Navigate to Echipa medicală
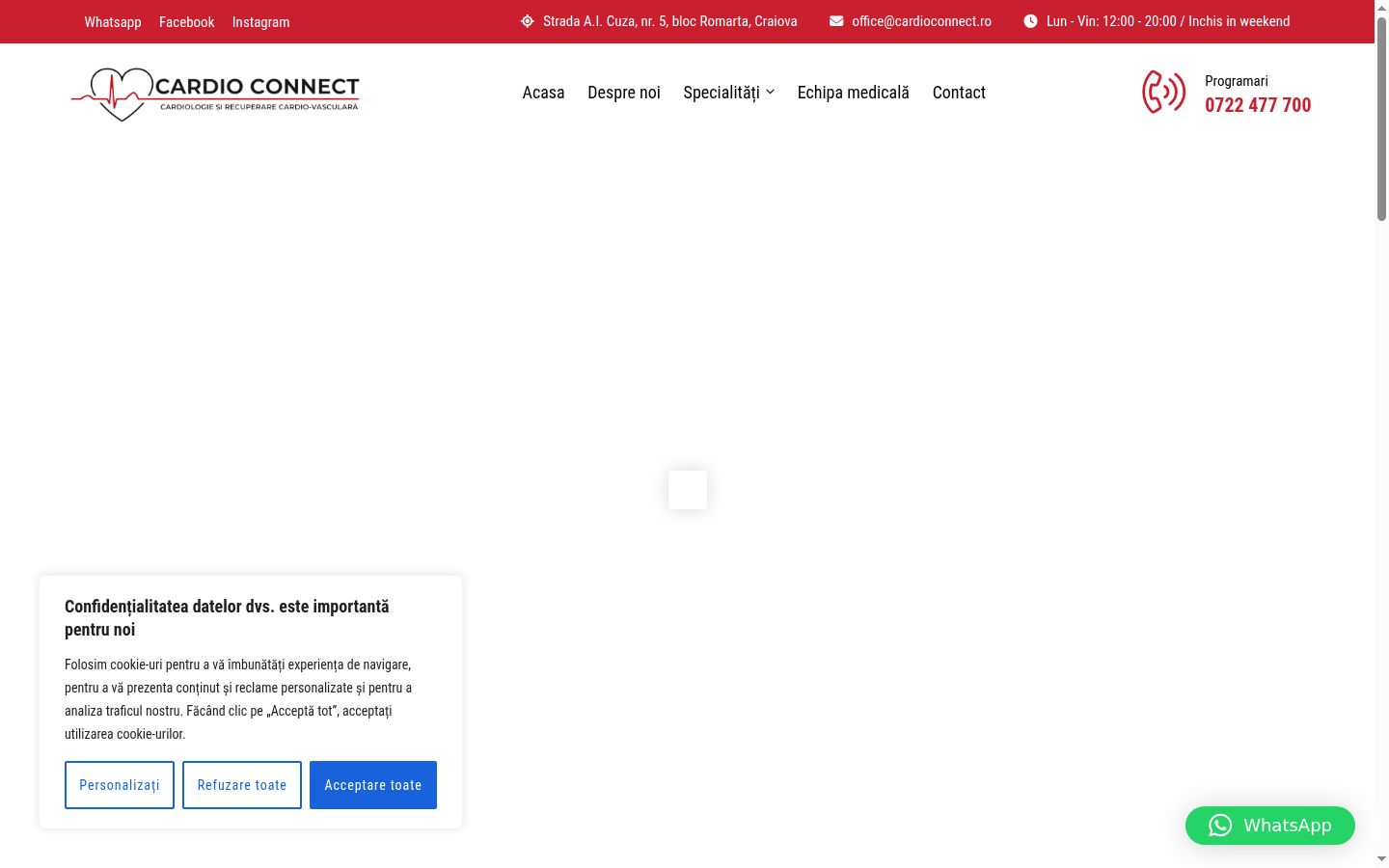Image resolution: width=1389 pixels, height=868 pixels. (x=854, y=93)
